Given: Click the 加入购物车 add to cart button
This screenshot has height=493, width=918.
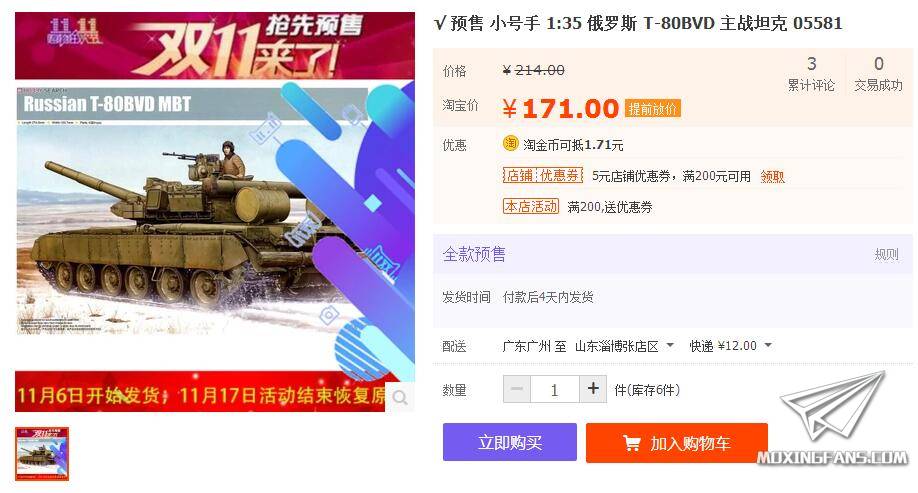Looking at the screenshot, I should [677, 443].
